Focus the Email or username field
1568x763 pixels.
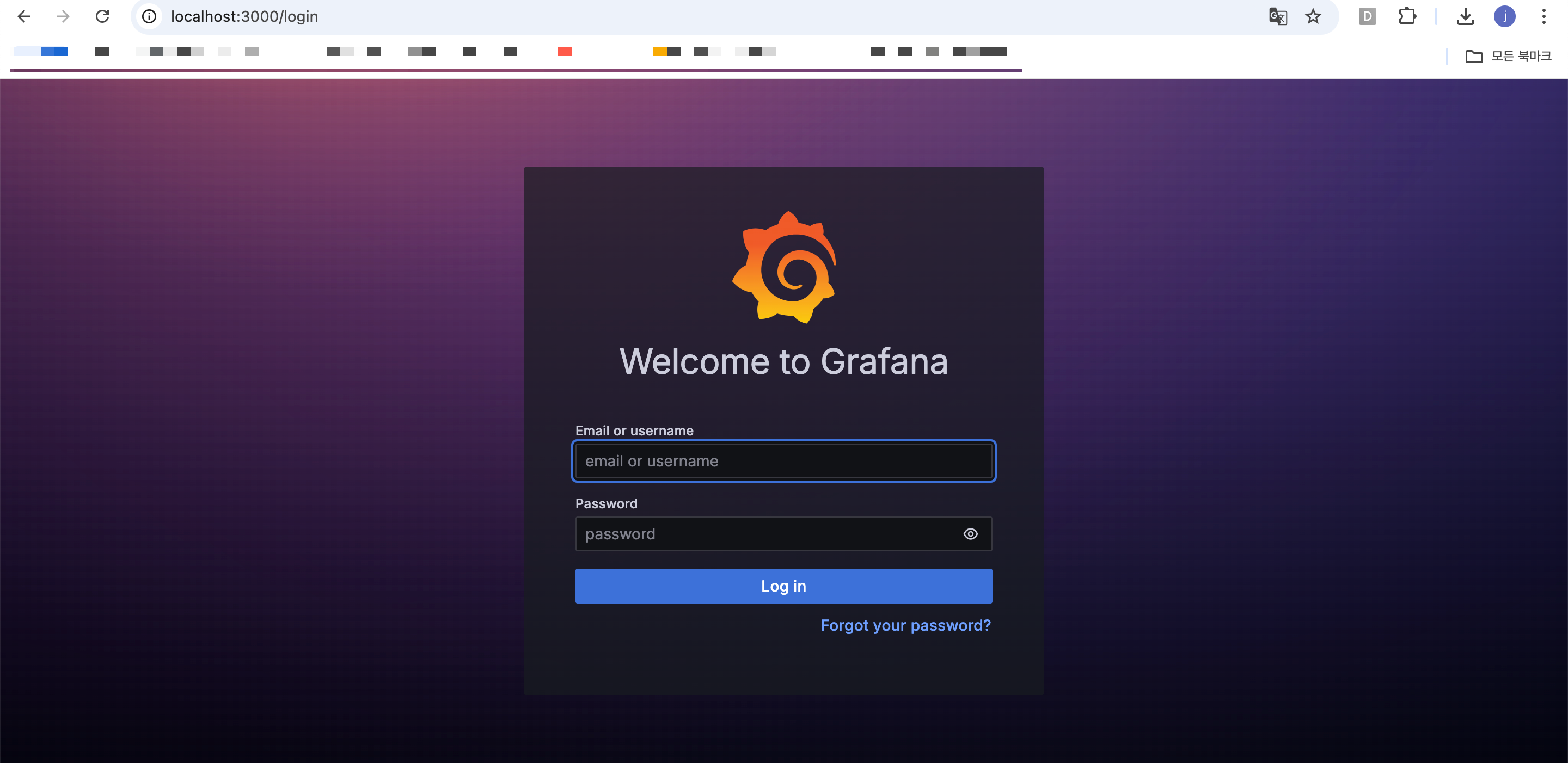coord(783,461)
